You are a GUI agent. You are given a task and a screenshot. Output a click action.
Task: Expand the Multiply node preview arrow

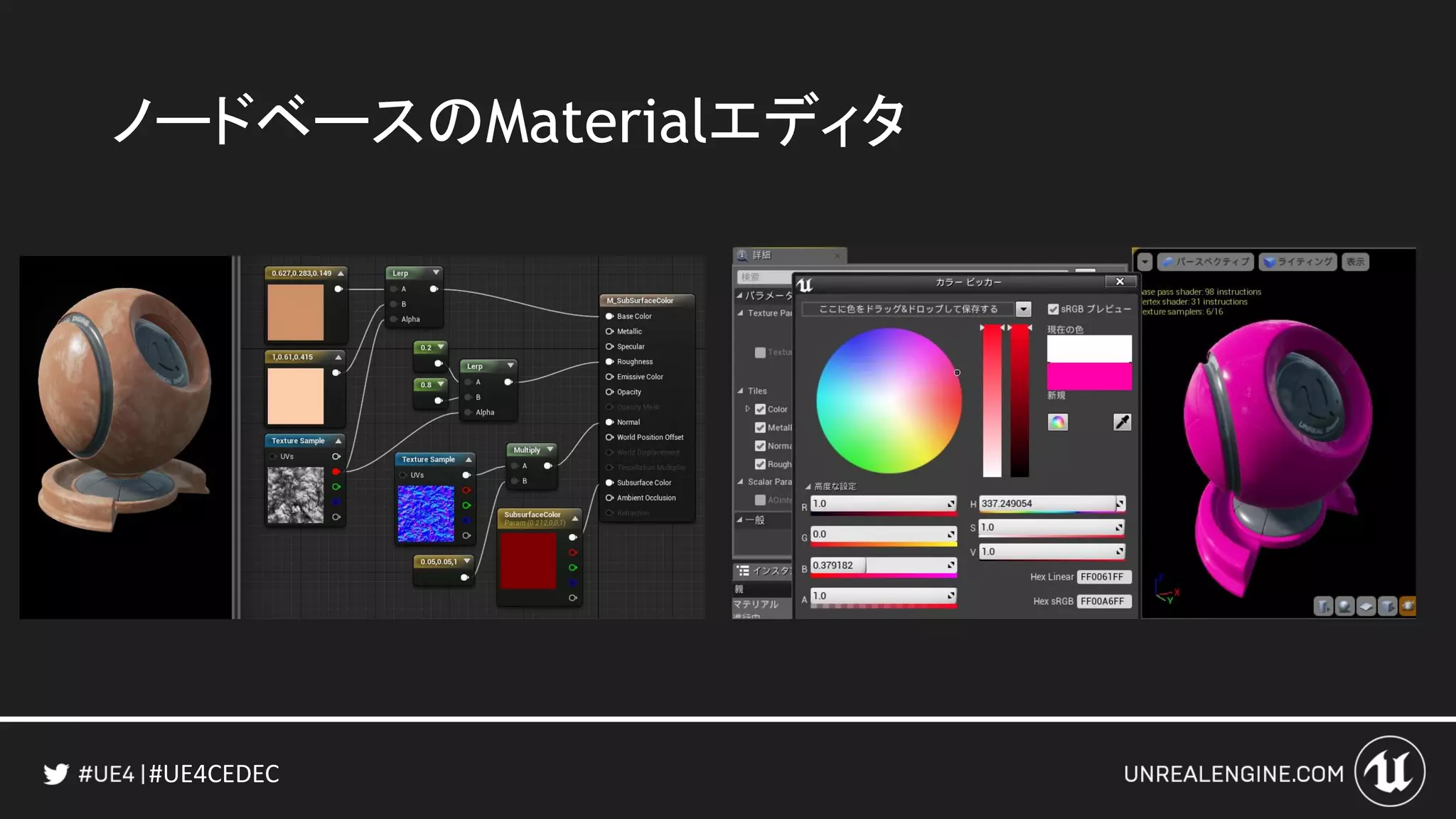pyautogui.click(x=550, y=449)
